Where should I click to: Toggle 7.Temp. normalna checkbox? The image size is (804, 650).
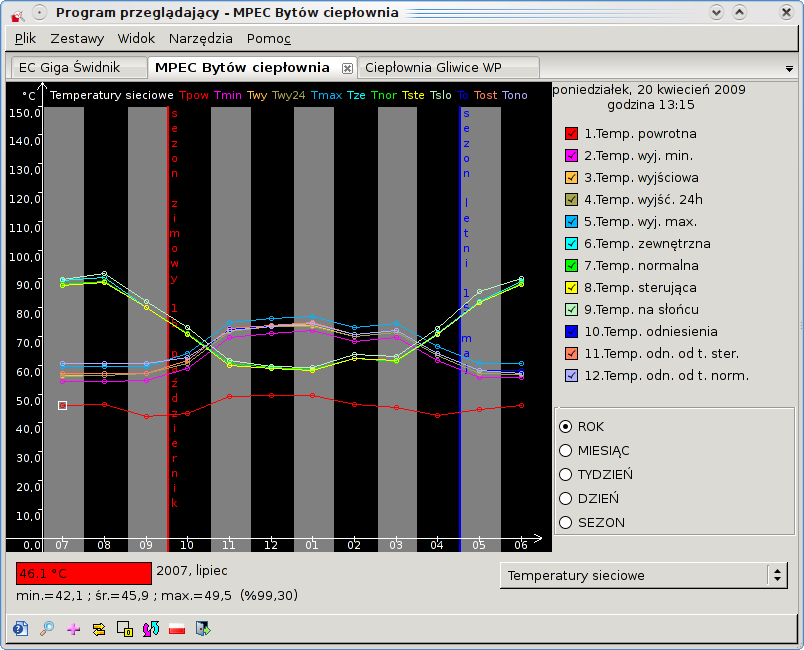tap(571, 266)
